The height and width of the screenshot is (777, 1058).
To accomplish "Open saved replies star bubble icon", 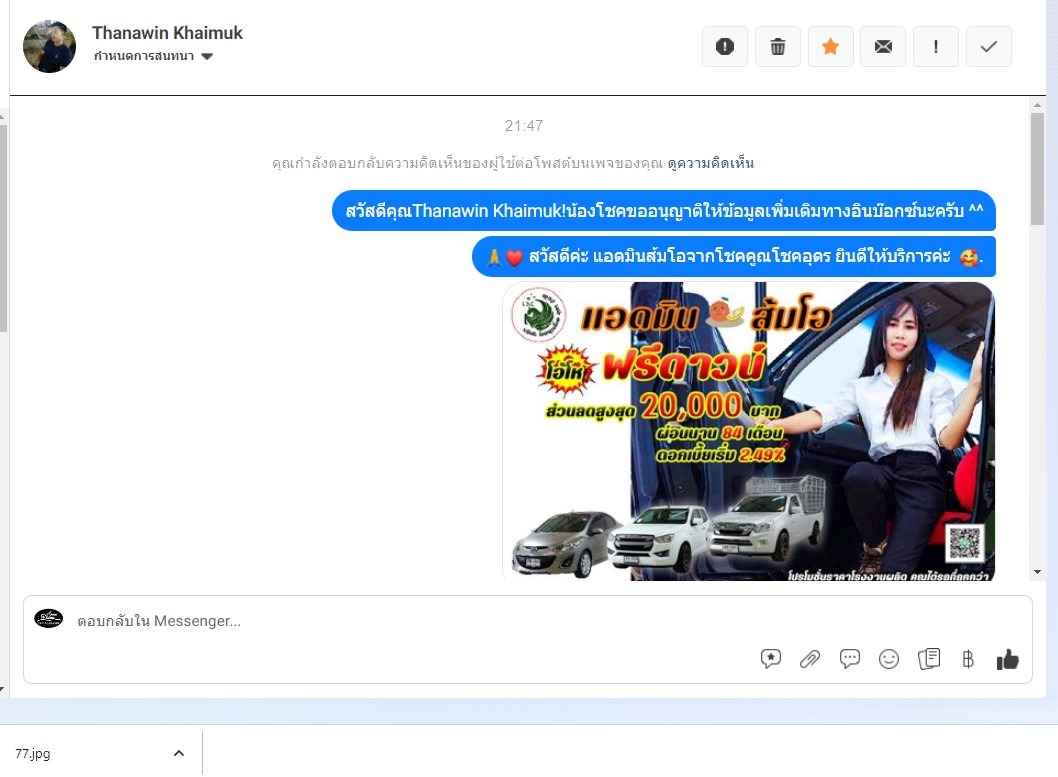I will pos(771,659).
